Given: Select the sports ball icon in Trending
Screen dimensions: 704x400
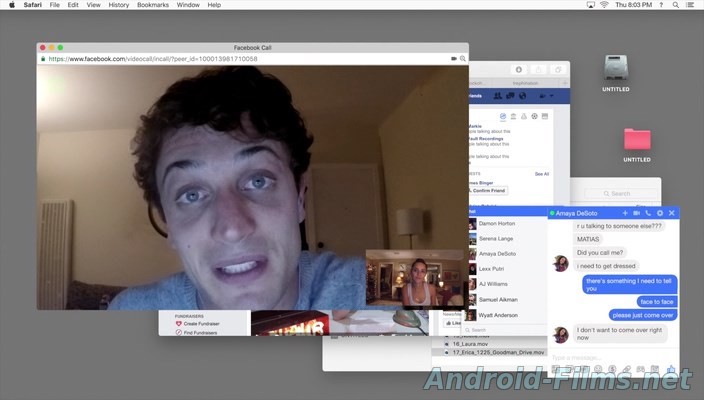Looking at the screenshot, I should tap(534, 116).
